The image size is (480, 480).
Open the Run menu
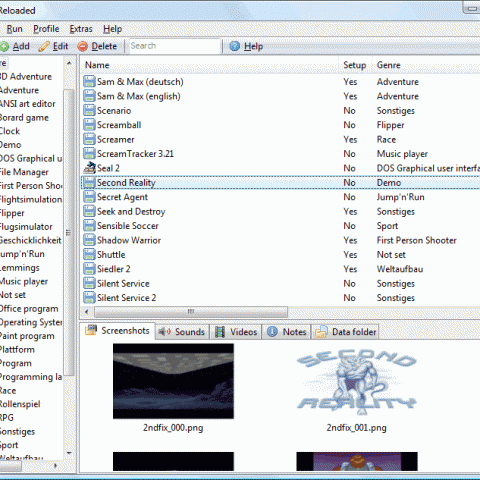[x=14, y=29]
